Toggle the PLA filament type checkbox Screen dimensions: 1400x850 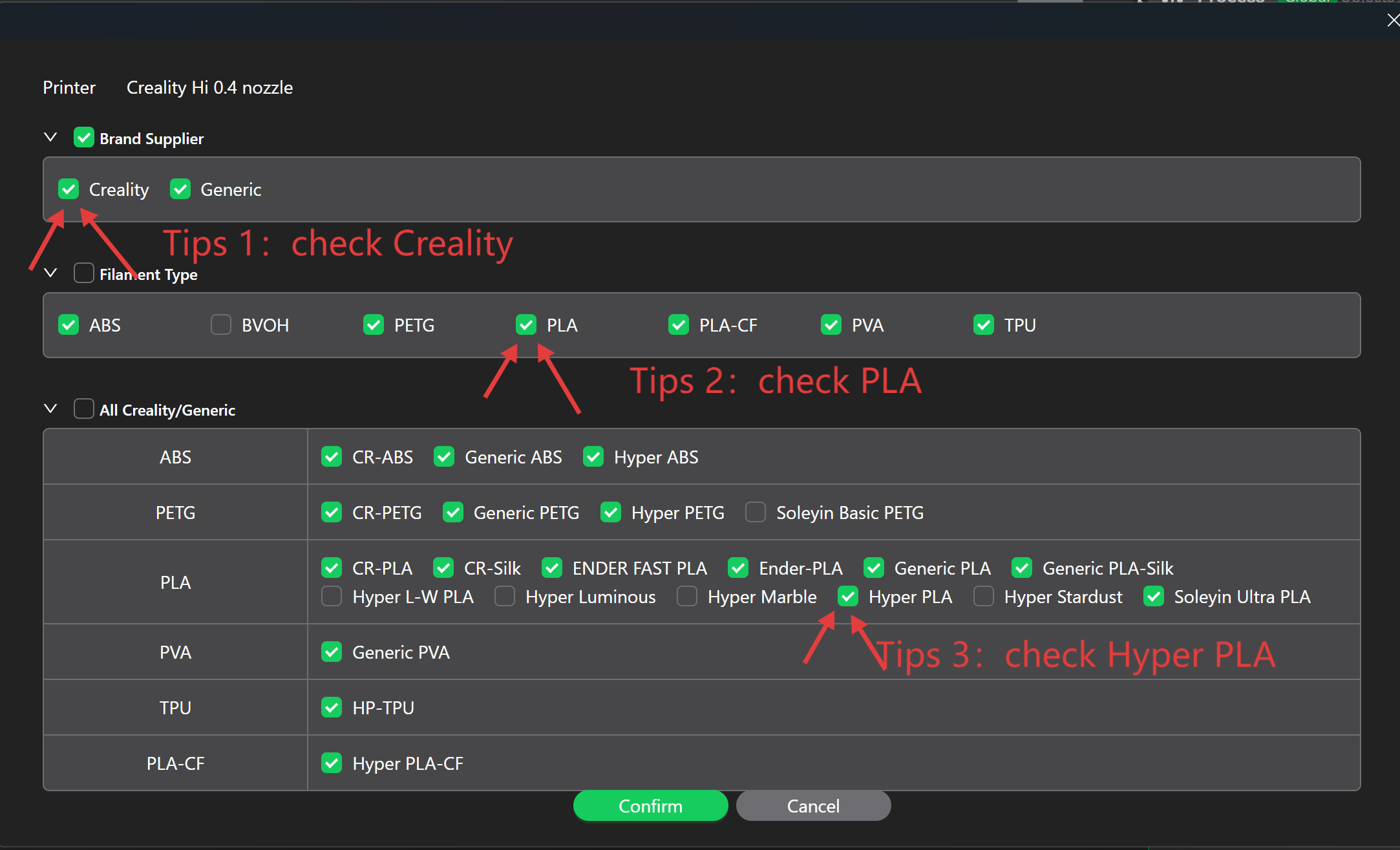(x=526, y=325)
